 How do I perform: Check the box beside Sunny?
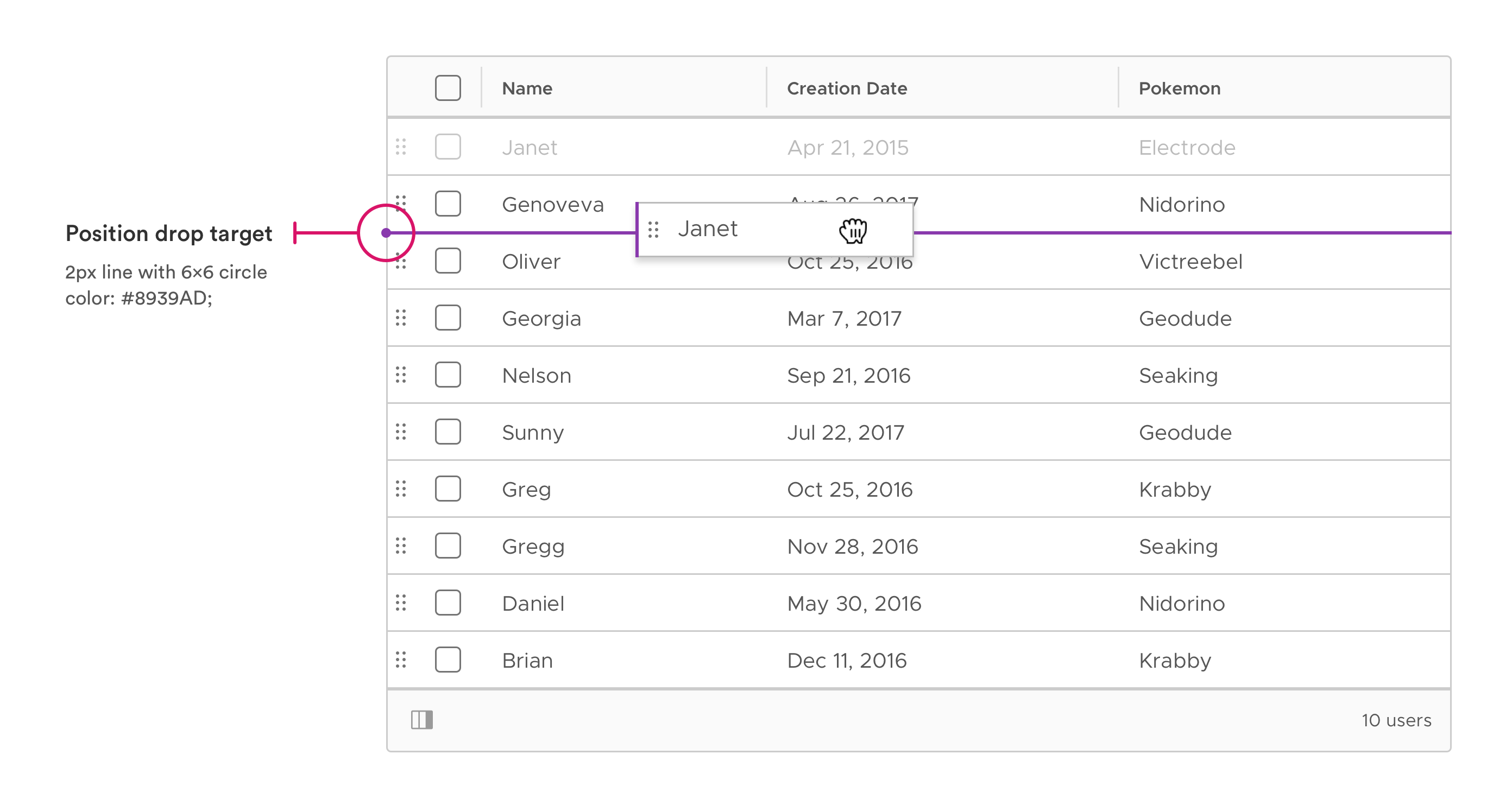[448, 432]
